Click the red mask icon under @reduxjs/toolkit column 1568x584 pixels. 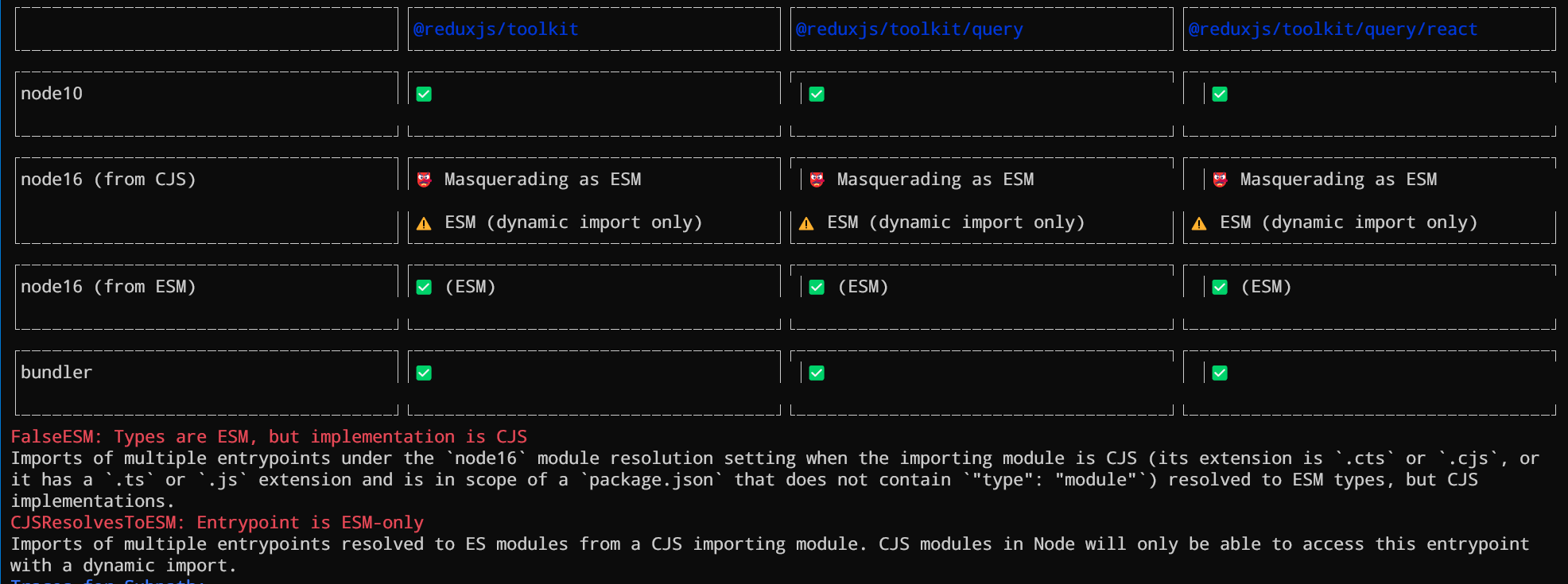tap(424, 180)
